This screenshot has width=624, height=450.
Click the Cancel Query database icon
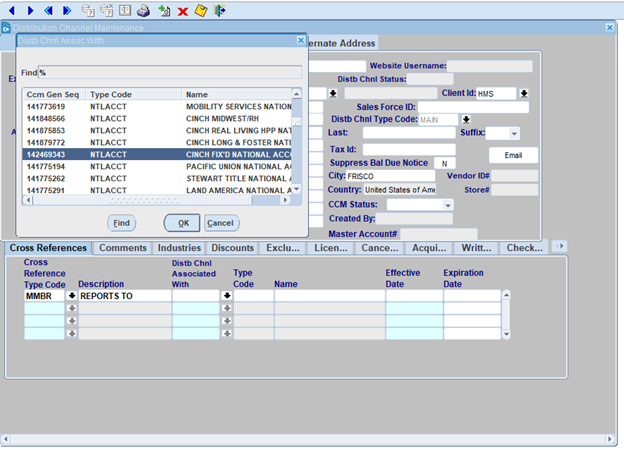[x=107, y=11]
